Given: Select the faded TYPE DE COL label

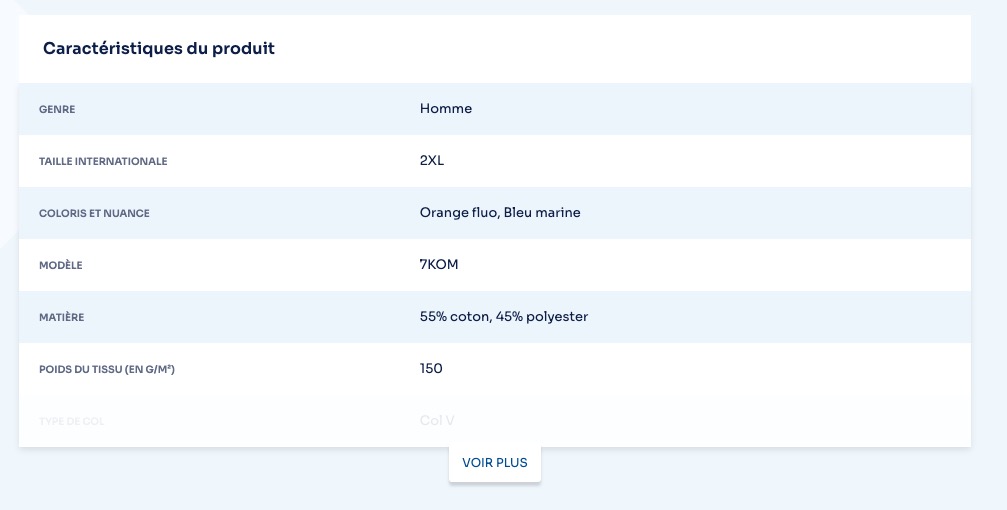Looking at the screenshot, I should point(71,421).
